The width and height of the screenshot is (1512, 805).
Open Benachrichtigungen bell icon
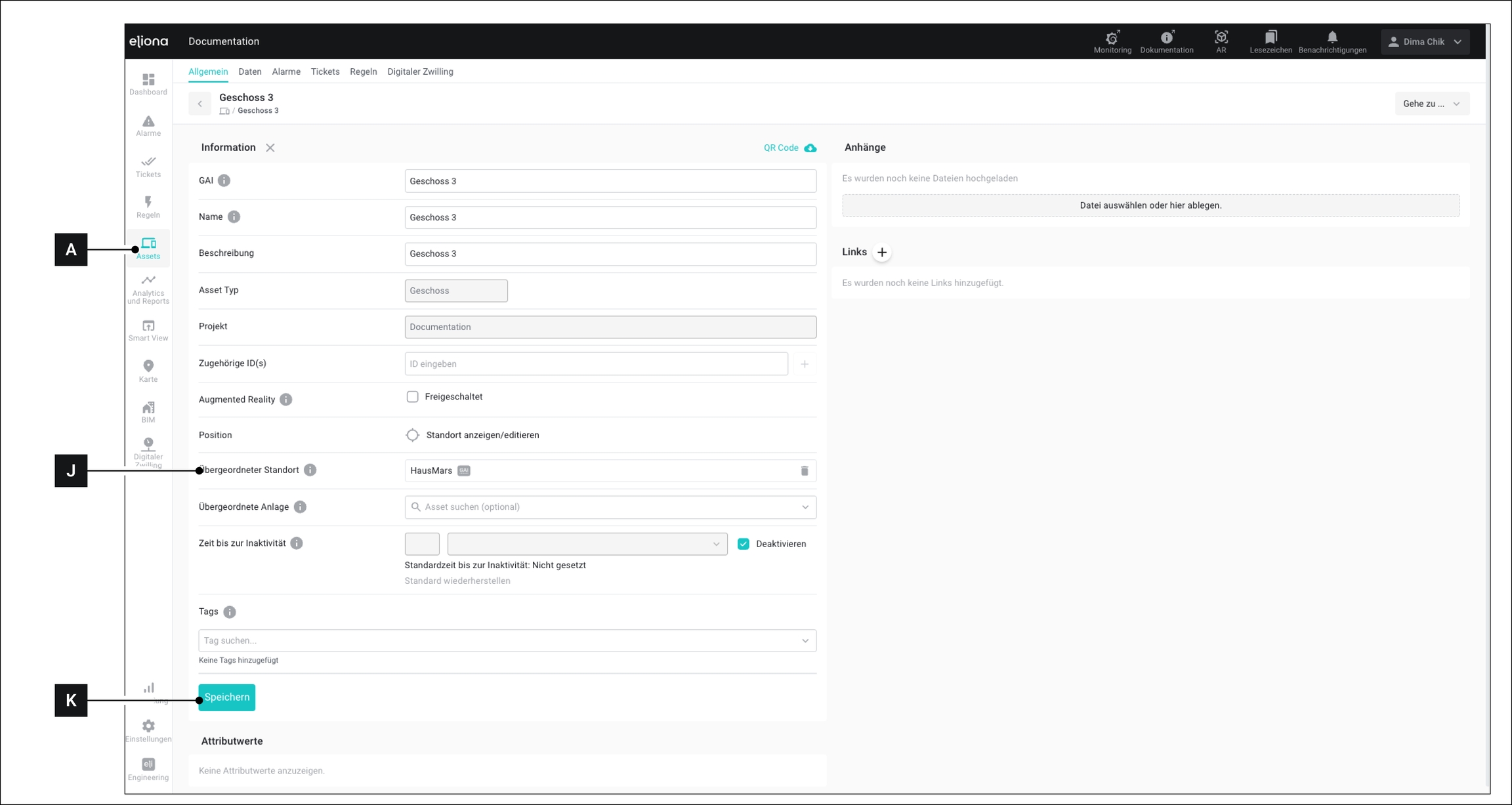tap(1332, 41)
